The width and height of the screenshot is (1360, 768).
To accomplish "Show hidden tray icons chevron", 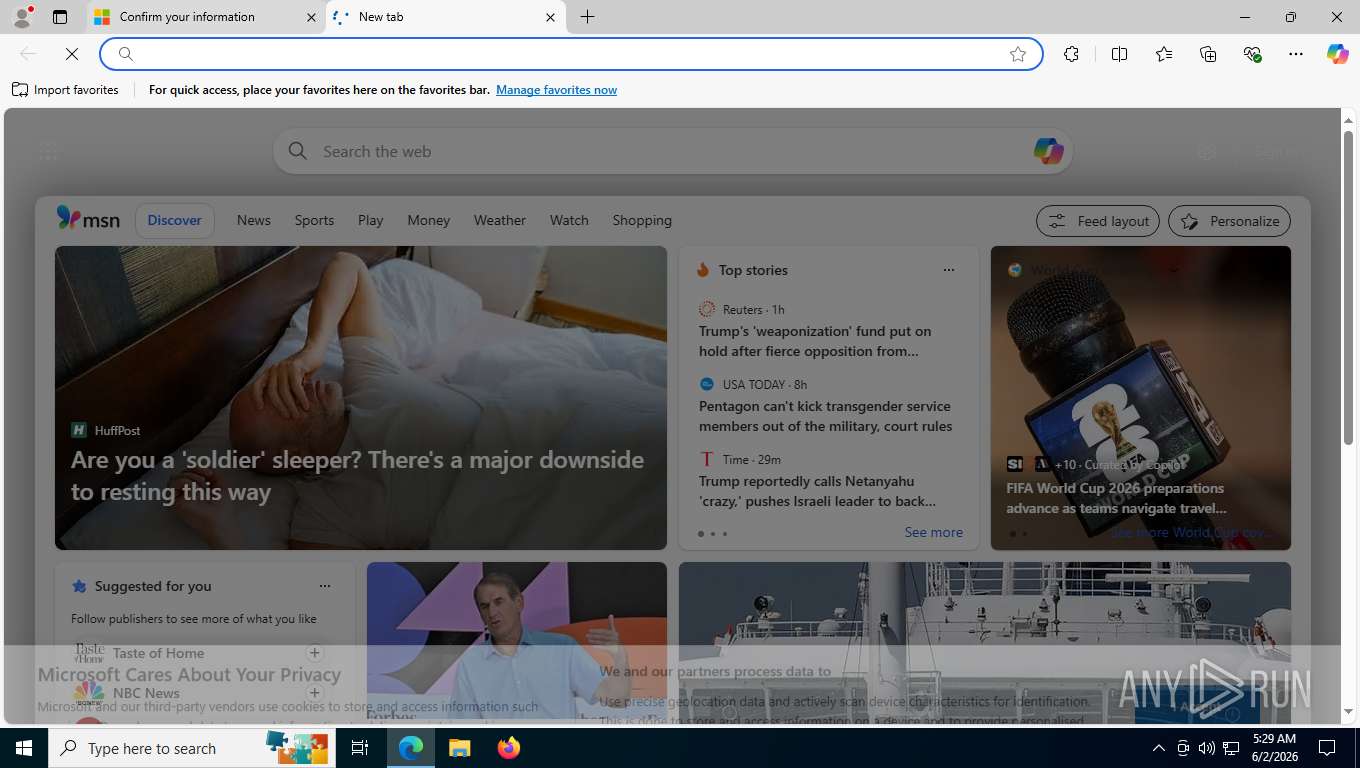I will pyautogui.click(x=1158, y=748).
